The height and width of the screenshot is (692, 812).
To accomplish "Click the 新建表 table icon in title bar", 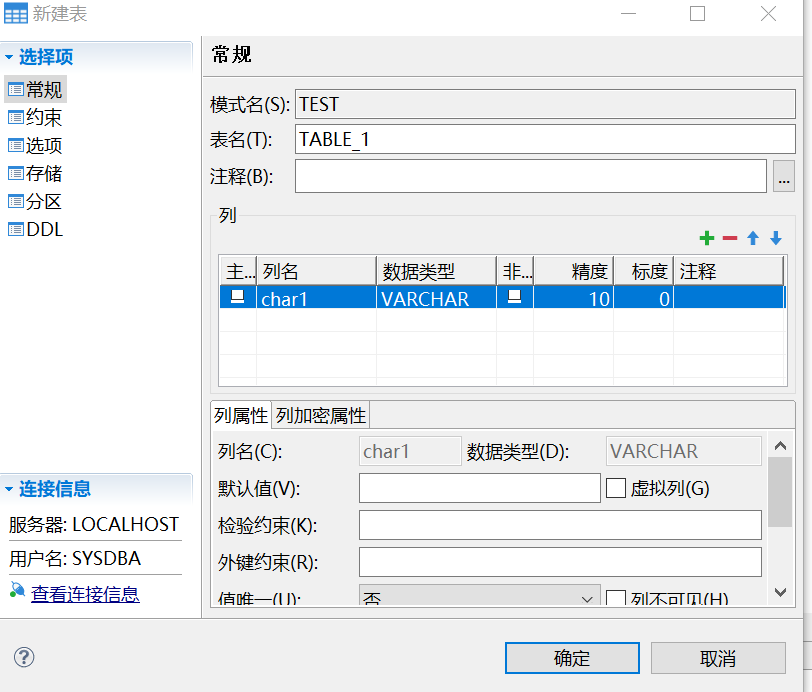I will tap(16, 13).
